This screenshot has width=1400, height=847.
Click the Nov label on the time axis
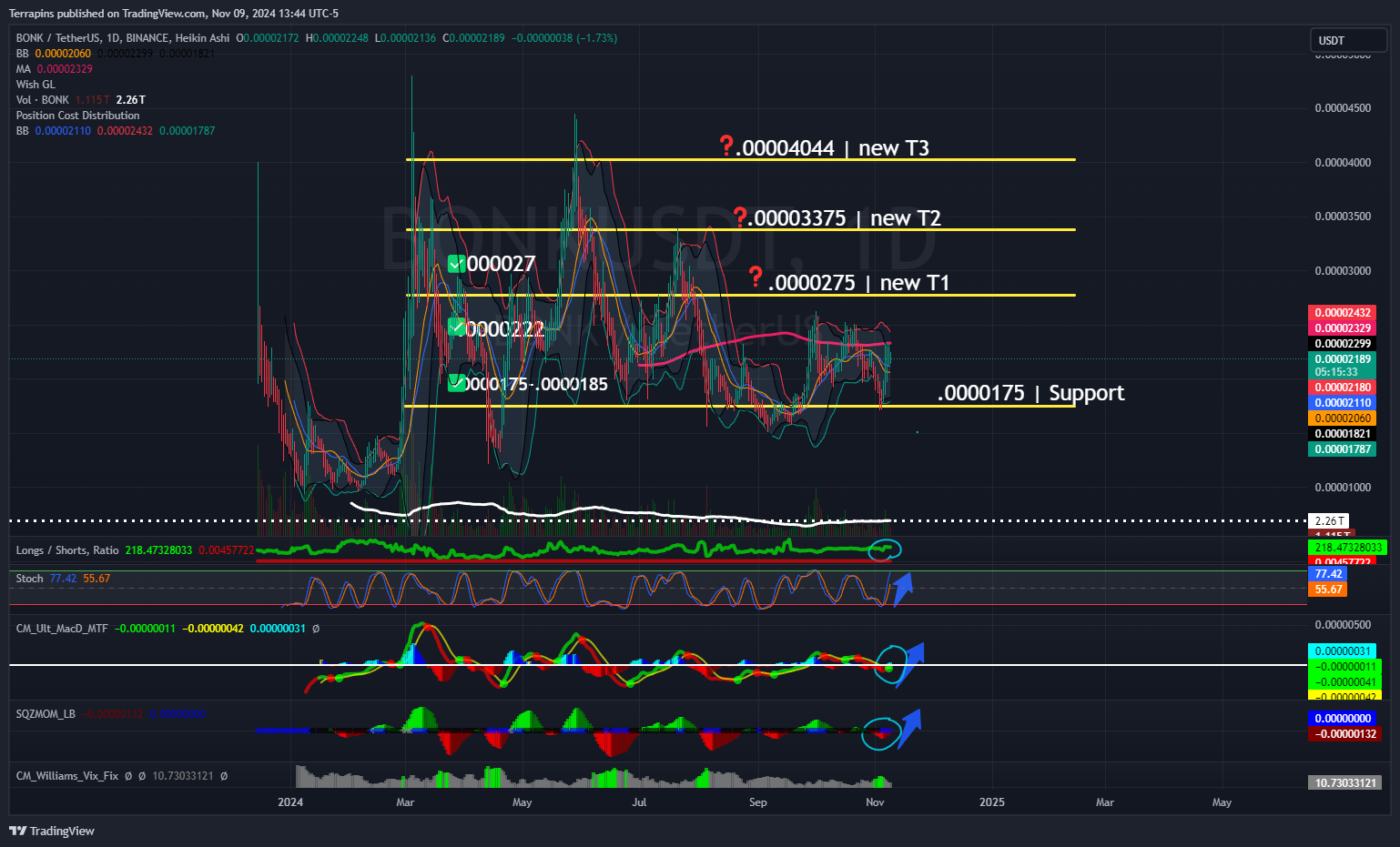(x=875, y=802)
